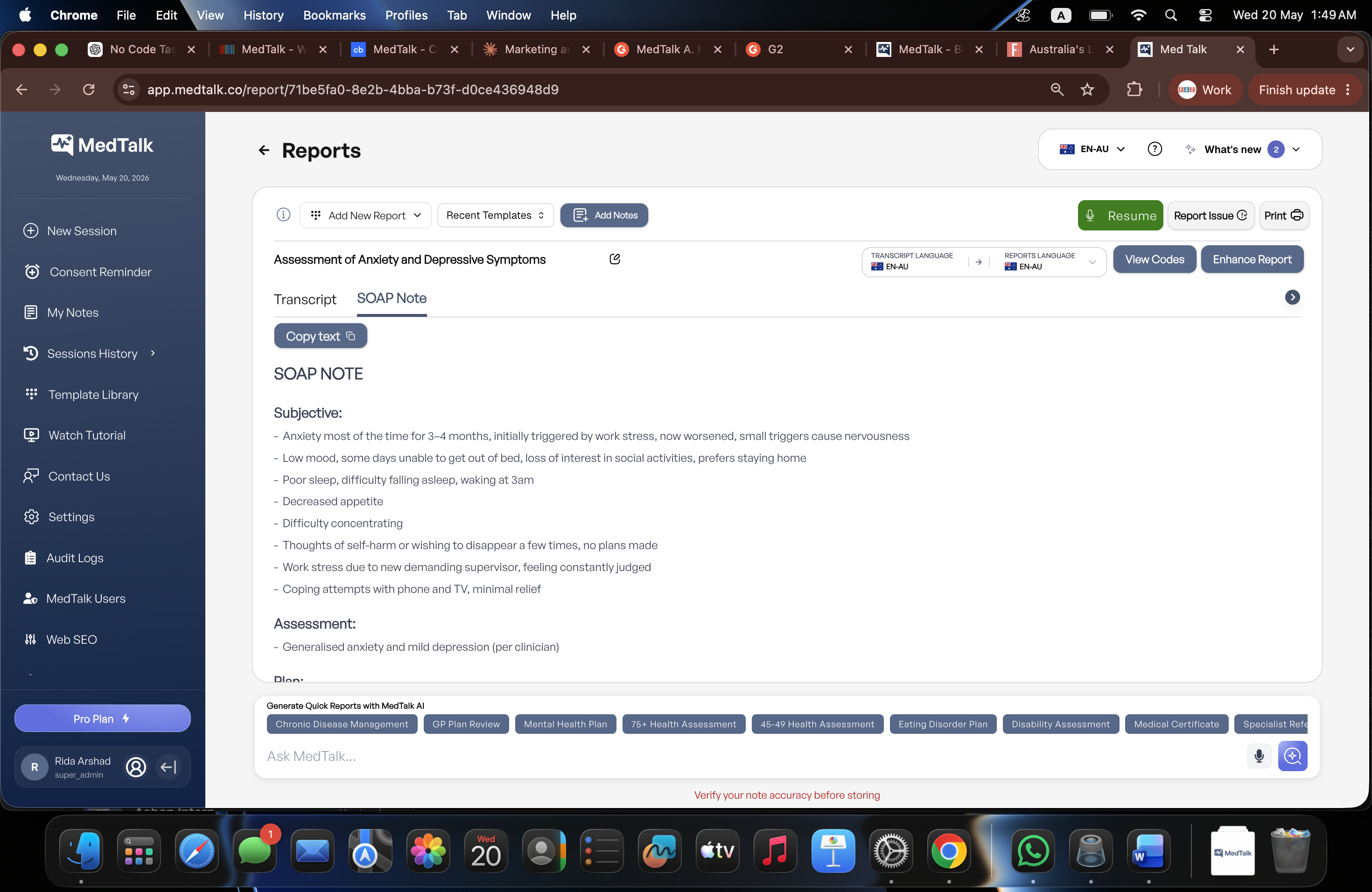Bookmark this page with the star icon
This screenshot has width=1372, height=892.
1087,89
